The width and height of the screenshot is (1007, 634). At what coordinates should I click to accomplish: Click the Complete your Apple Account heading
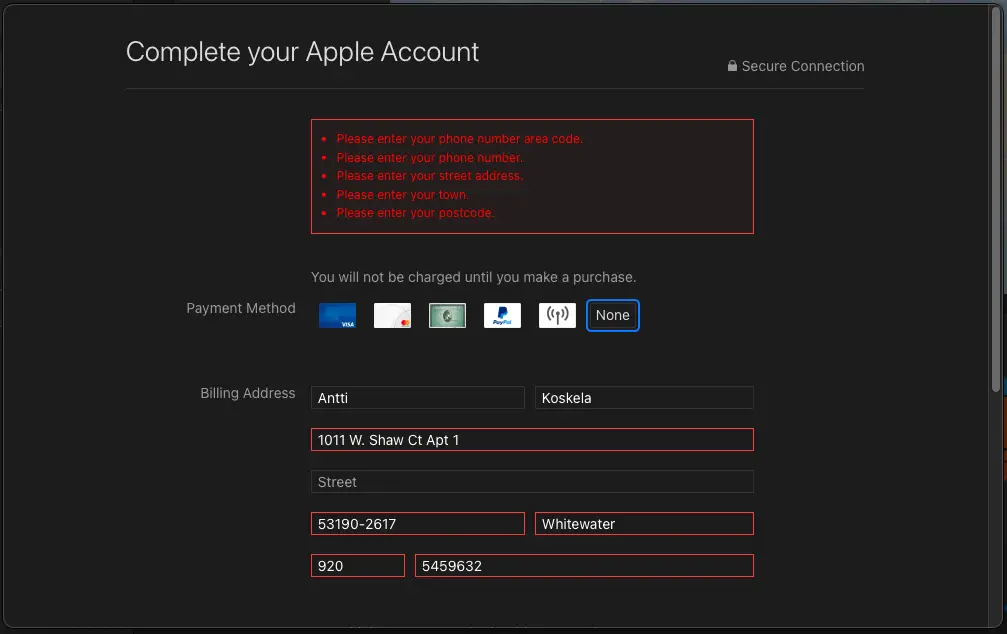[x=302, y=52]
